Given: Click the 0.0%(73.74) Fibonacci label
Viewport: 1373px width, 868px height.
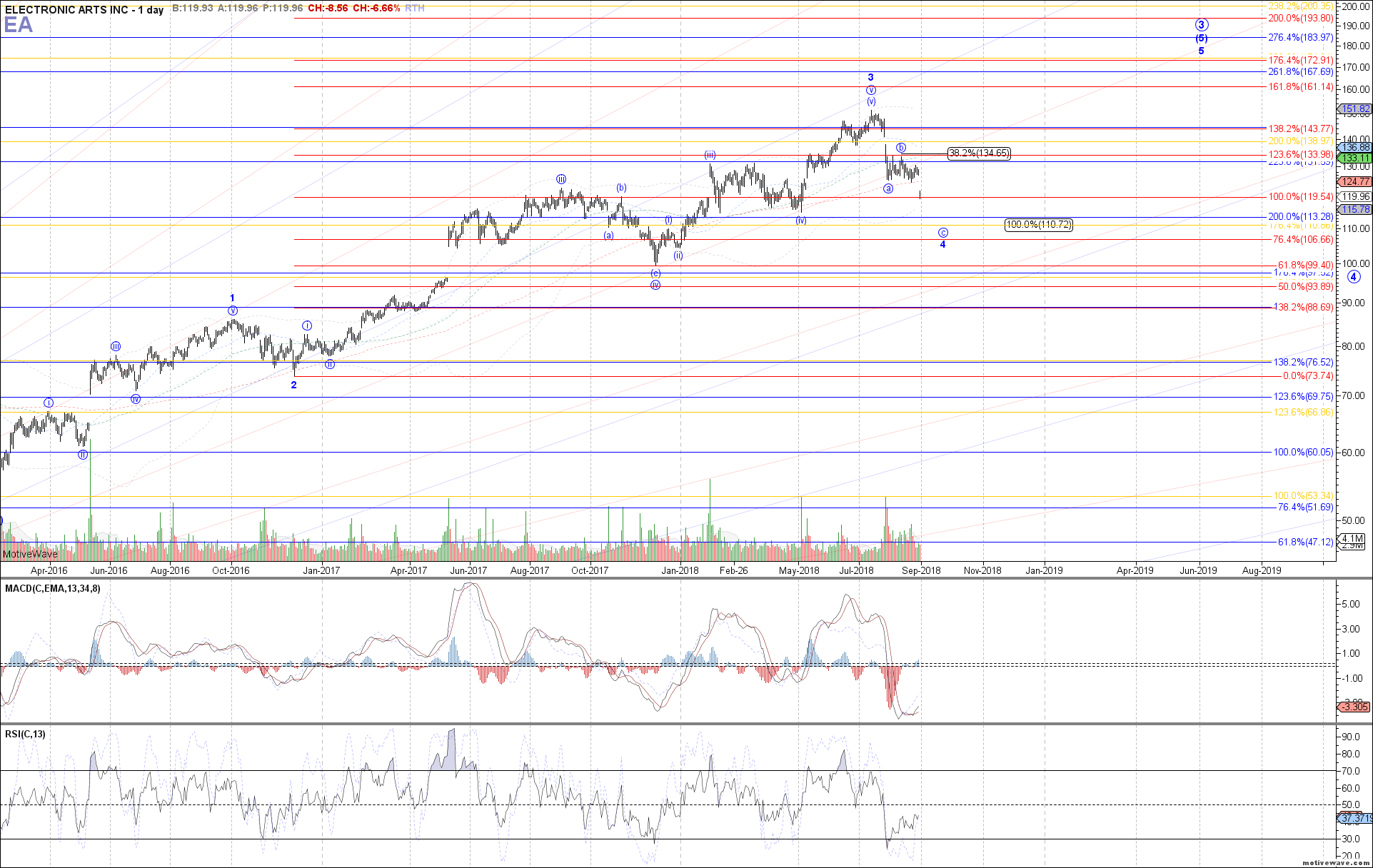Looking at the screenshot, I should [x=1307, y=375].
